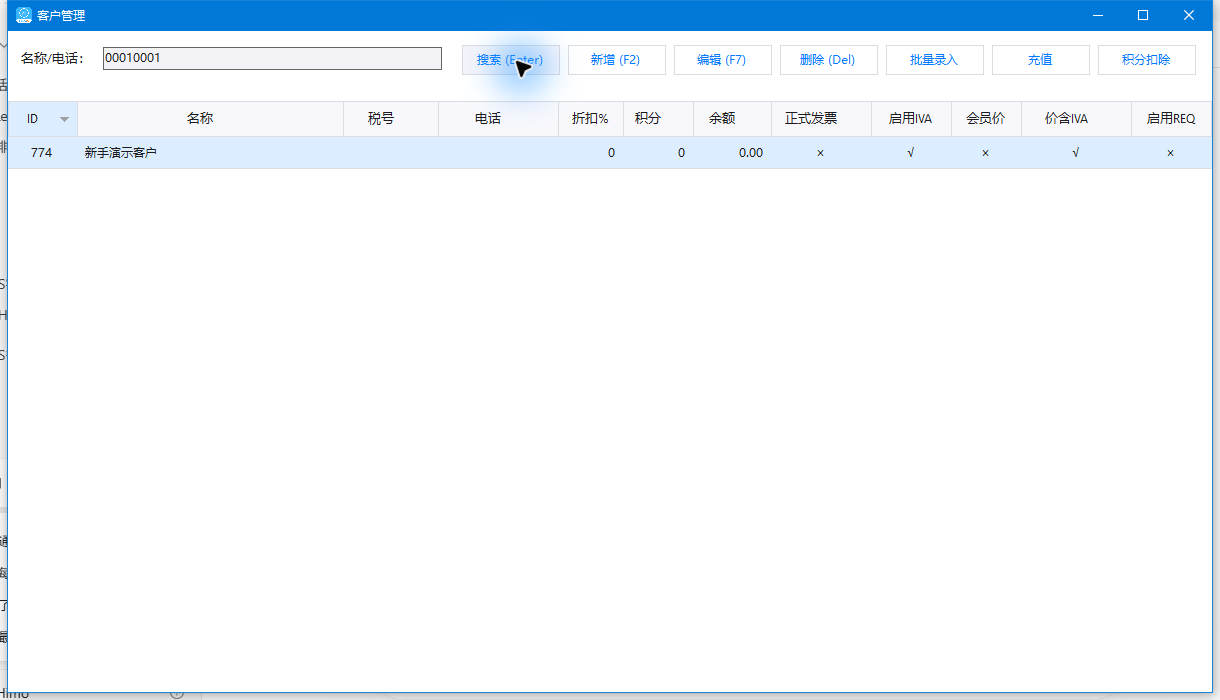The width and height of the screenshot is (1220, 700).
Task: Close the 客户管理 window
Action: pos(1189,15)
